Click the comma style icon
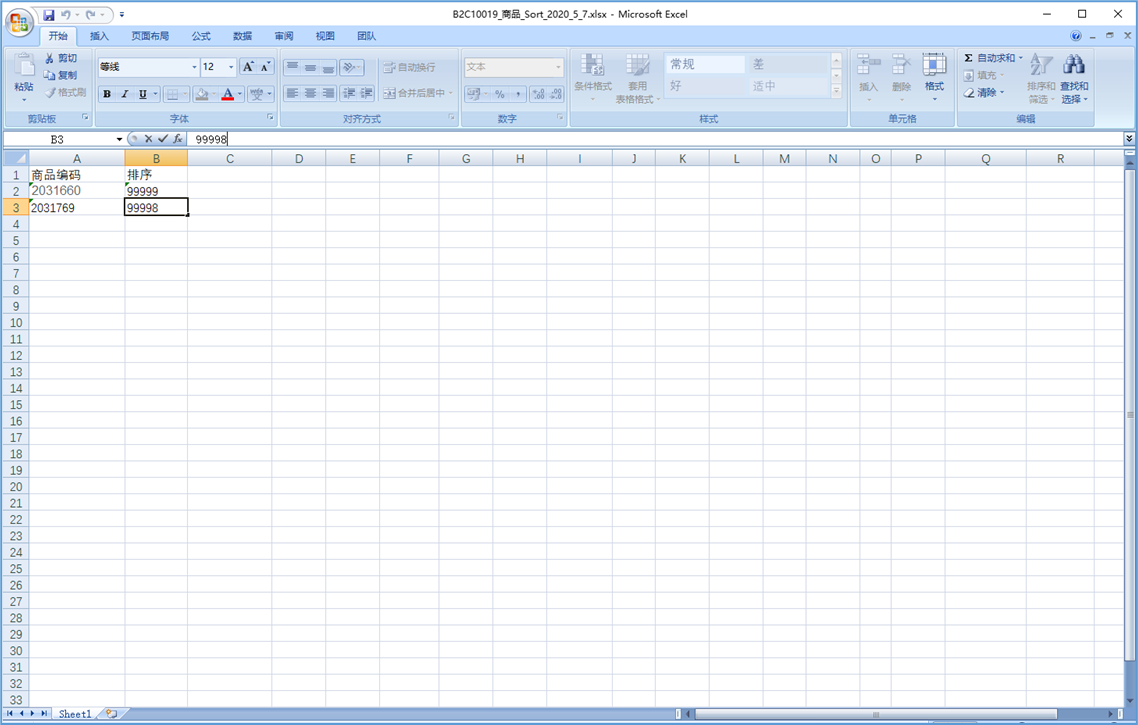 pos(517,94)
